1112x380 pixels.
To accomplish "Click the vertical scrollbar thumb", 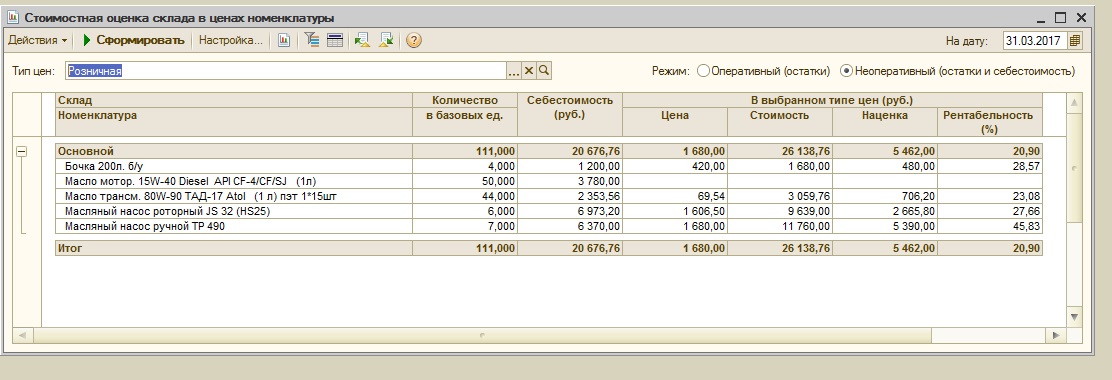I will 1074,169.
